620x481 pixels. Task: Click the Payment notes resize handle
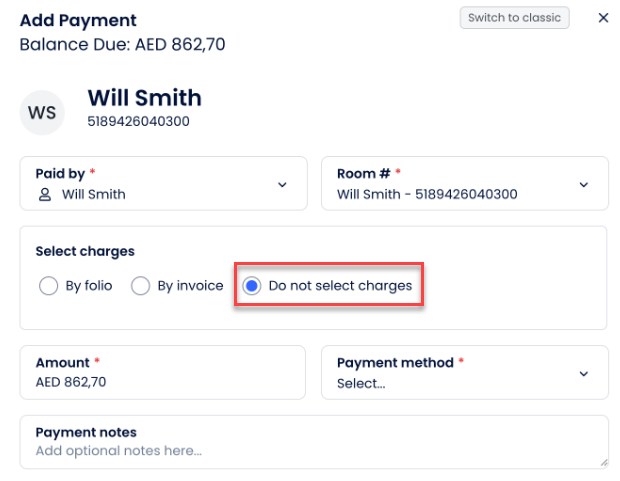click(x=602, y=462)
